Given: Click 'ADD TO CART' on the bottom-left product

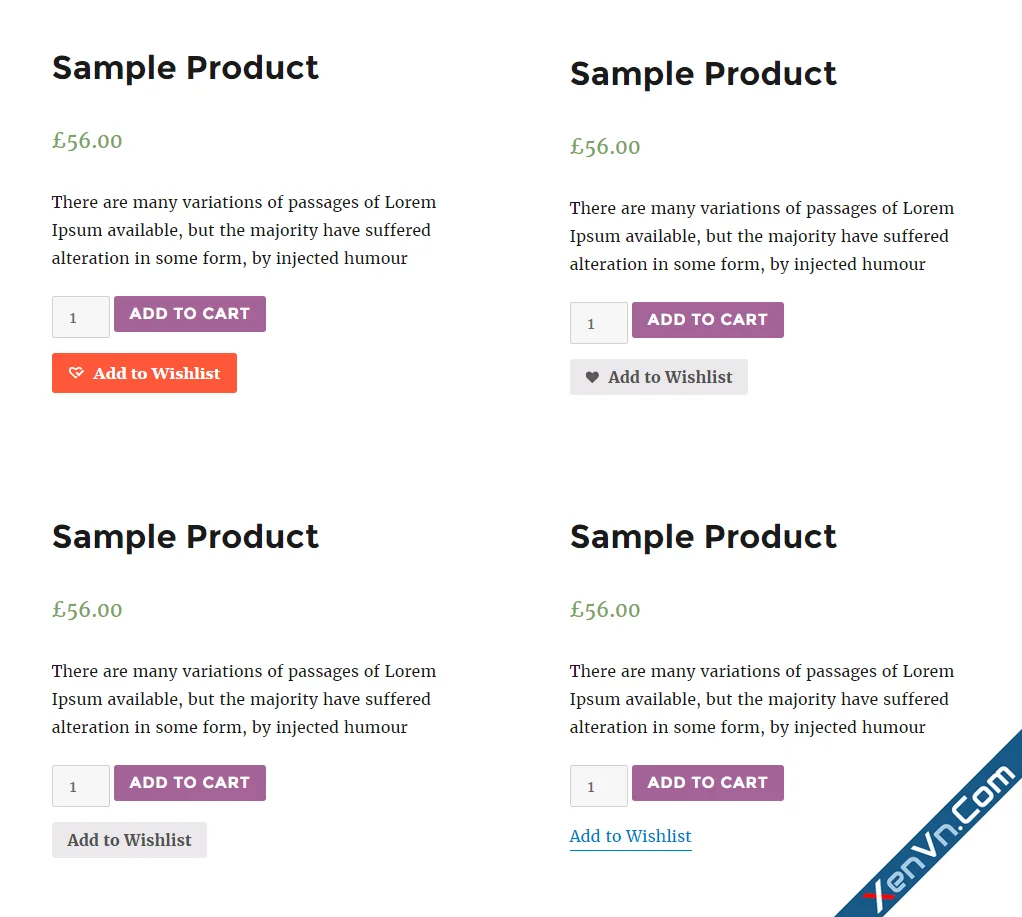Looking at the screenshot, I should (189, 783).
